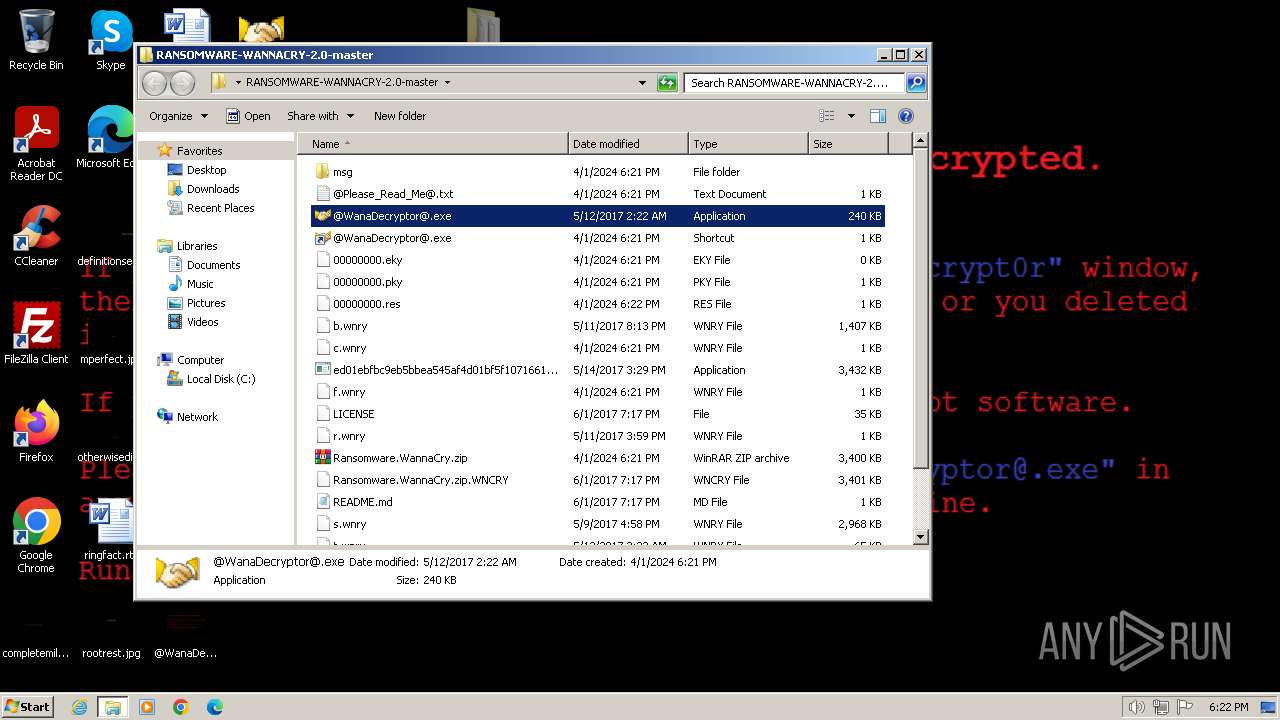Launch Internet Explorer from taskbar
1280x720 pixels.
pyautogui.click(x=80, y=707)
